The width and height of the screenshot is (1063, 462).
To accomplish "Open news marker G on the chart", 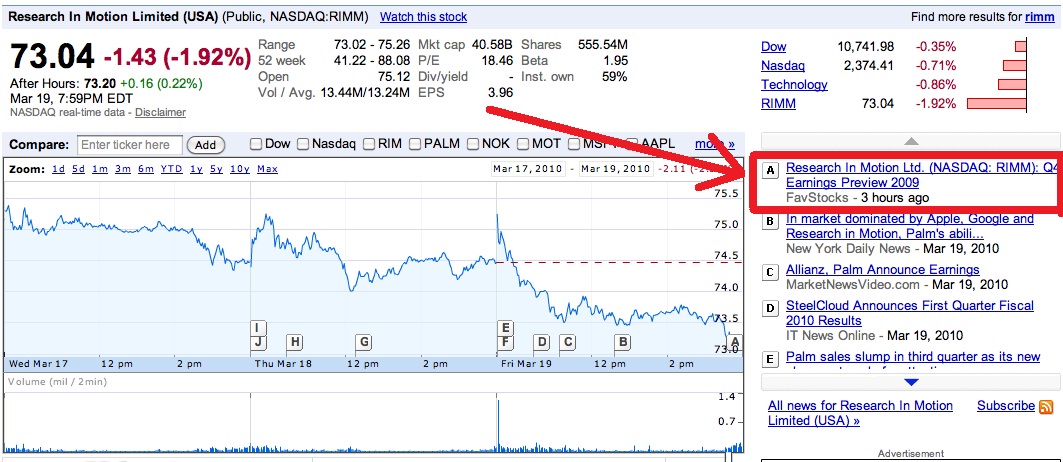I will point(363,342).
